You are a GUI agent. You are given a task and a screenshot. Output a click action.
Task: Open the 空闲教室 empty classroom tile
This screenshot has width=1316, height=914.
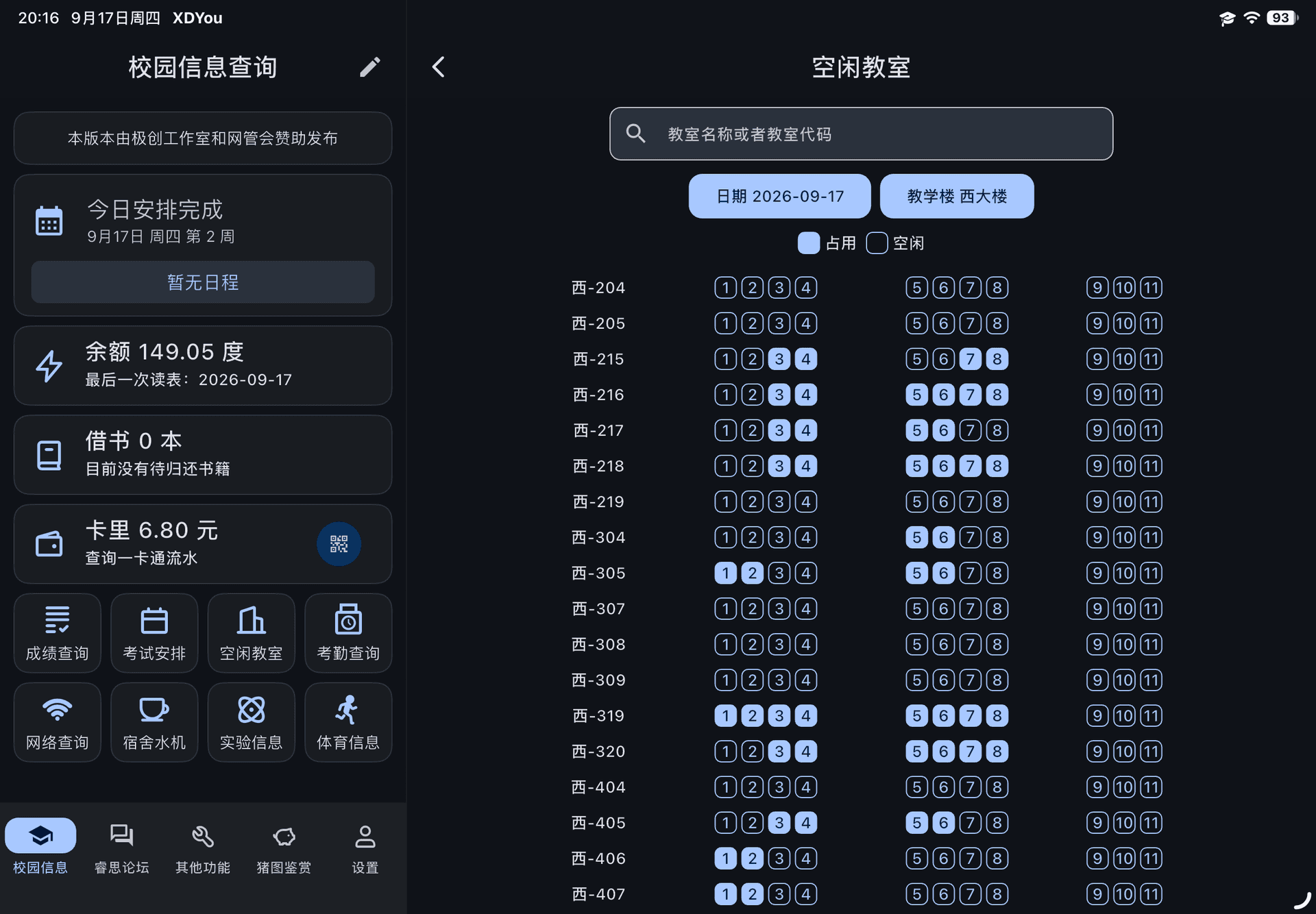[x=252, y=633]
